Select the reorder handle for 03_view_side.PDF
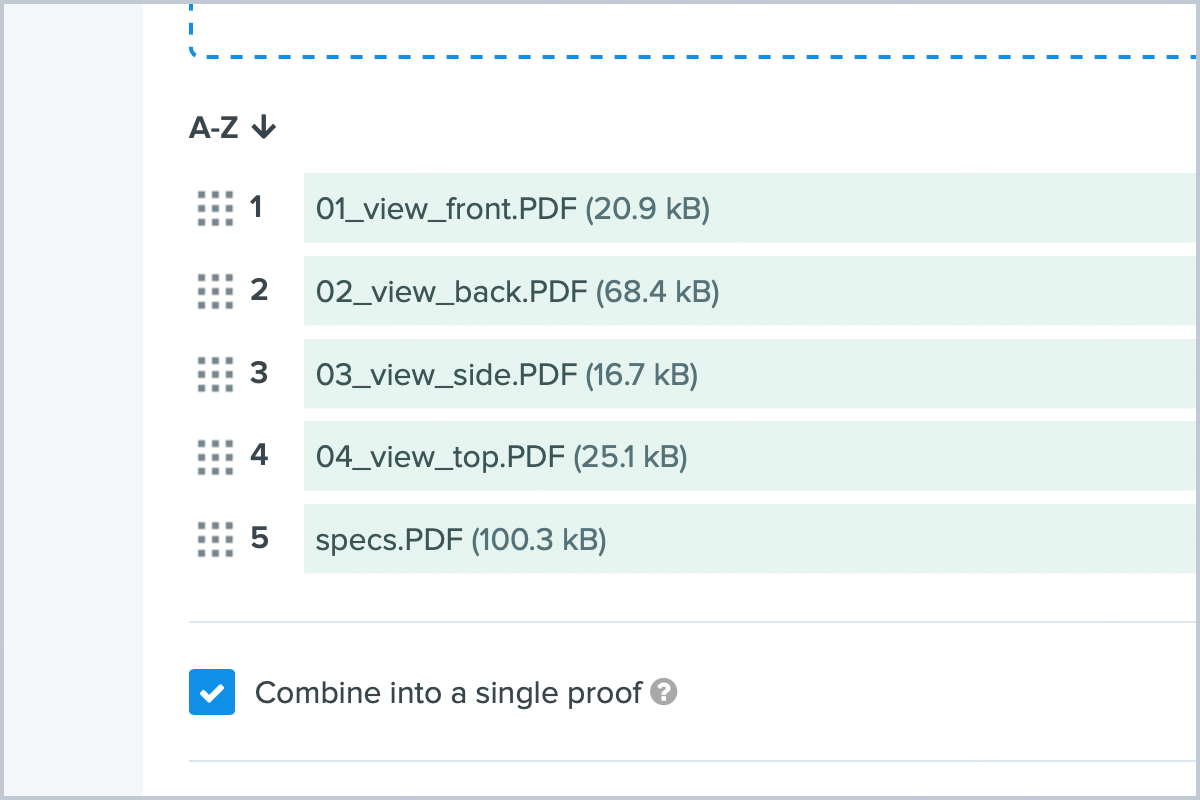The height and width of the screenshot is (800, 1200). (215, 374)
